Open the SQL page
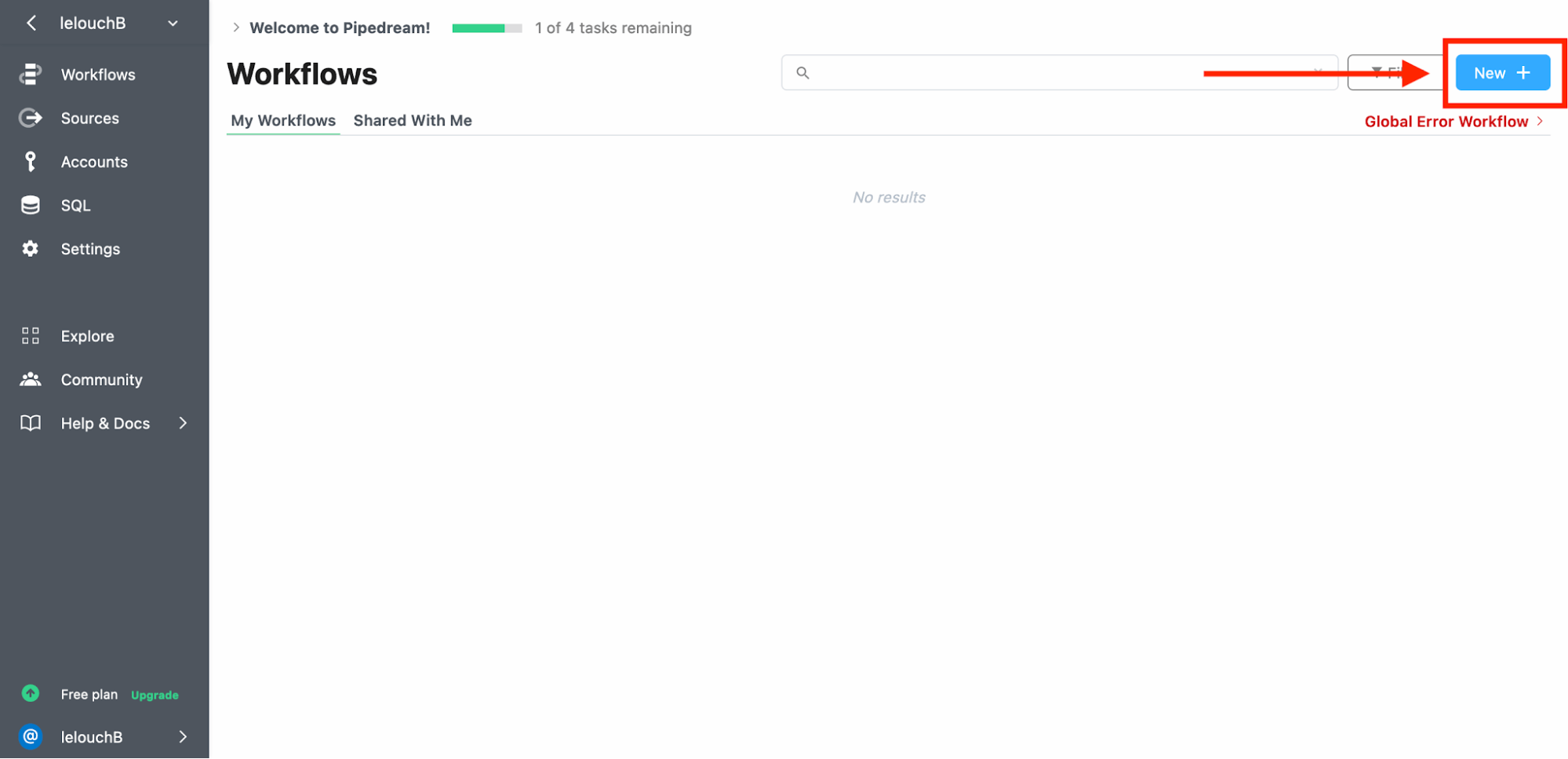Screen dimensions: 1568x759 click(x=76, y=206)
